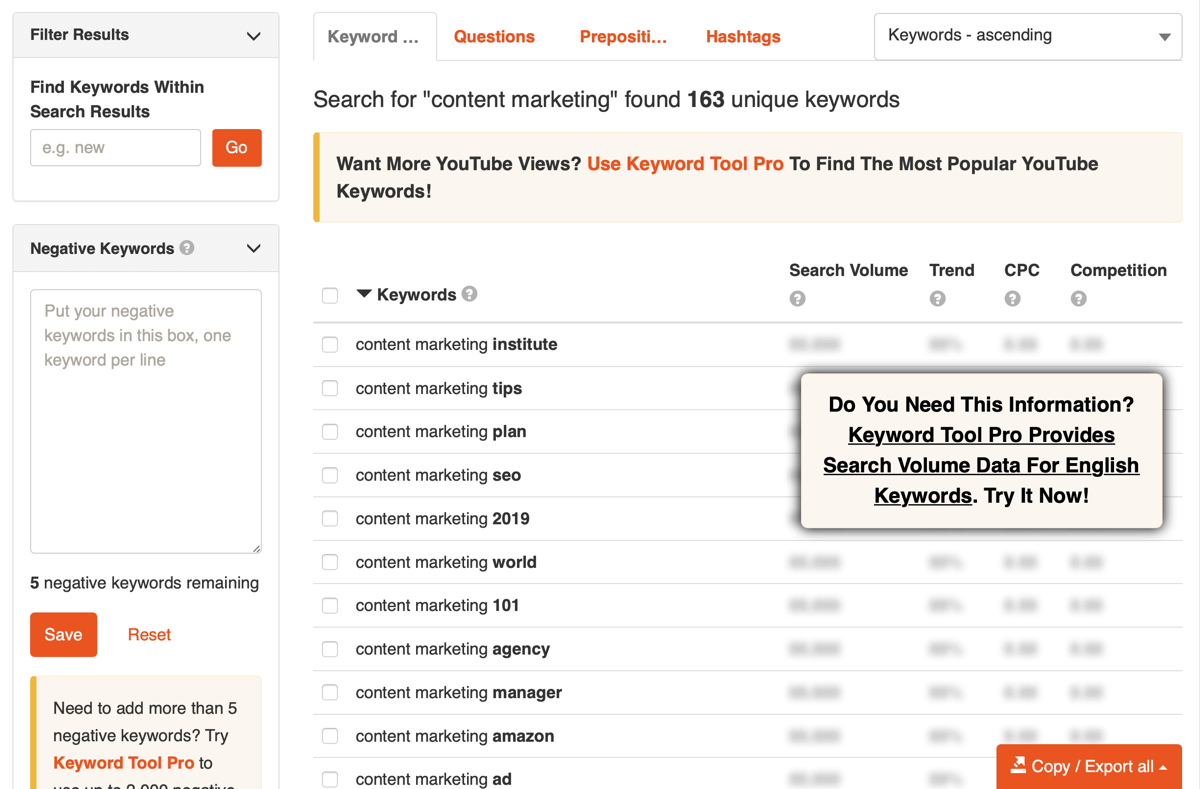Click help icon next to Negative Keywords
Screen dimensions: 1200x789
[187, 248]
